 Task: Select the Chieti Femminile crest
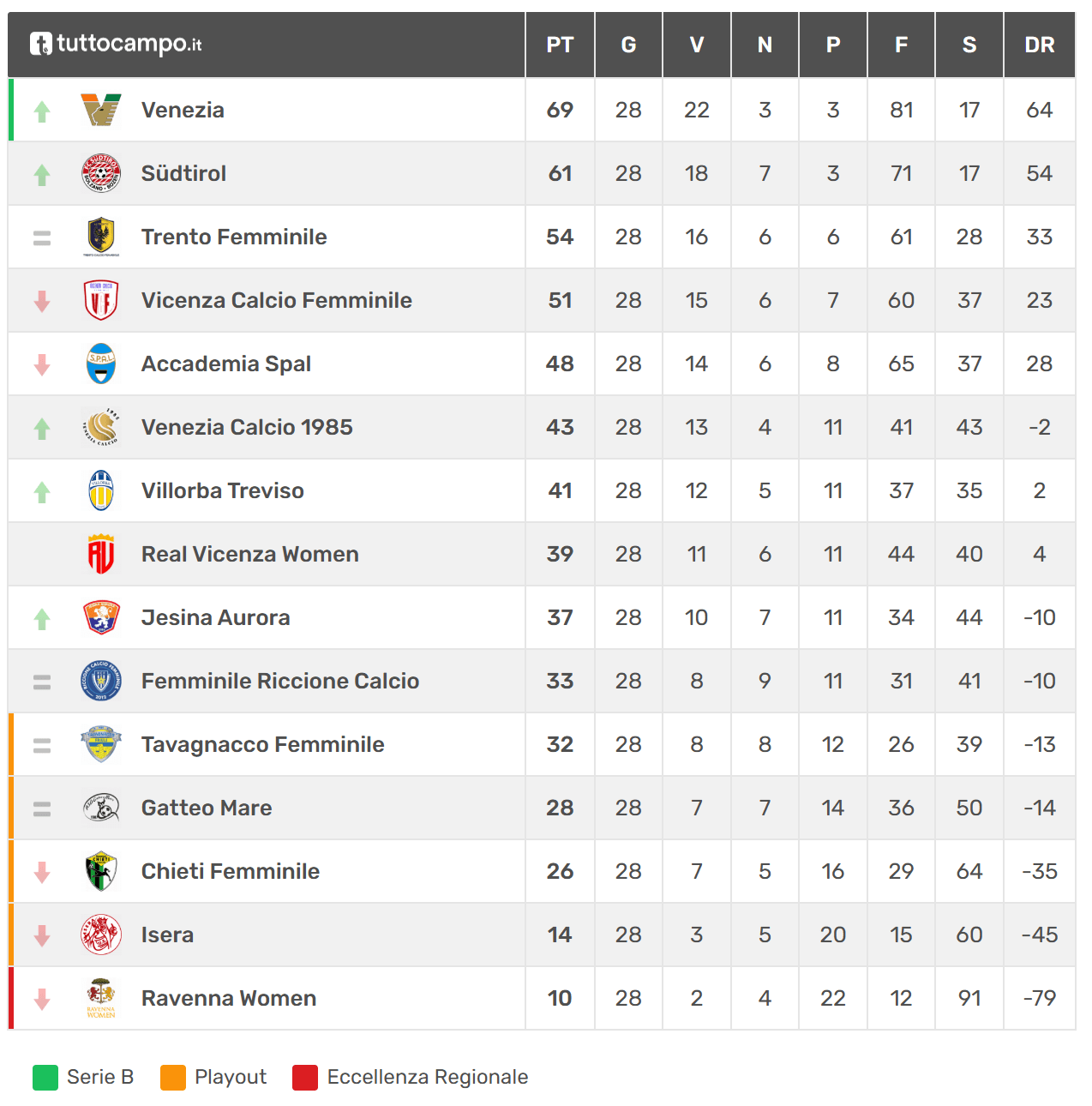pos(101,871)
